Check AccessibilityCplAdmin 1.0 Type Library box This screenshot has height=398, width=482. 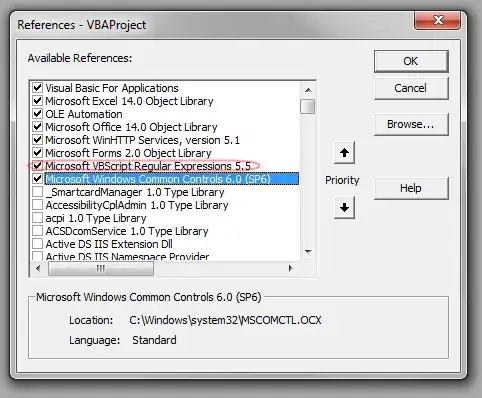(37, 205)
